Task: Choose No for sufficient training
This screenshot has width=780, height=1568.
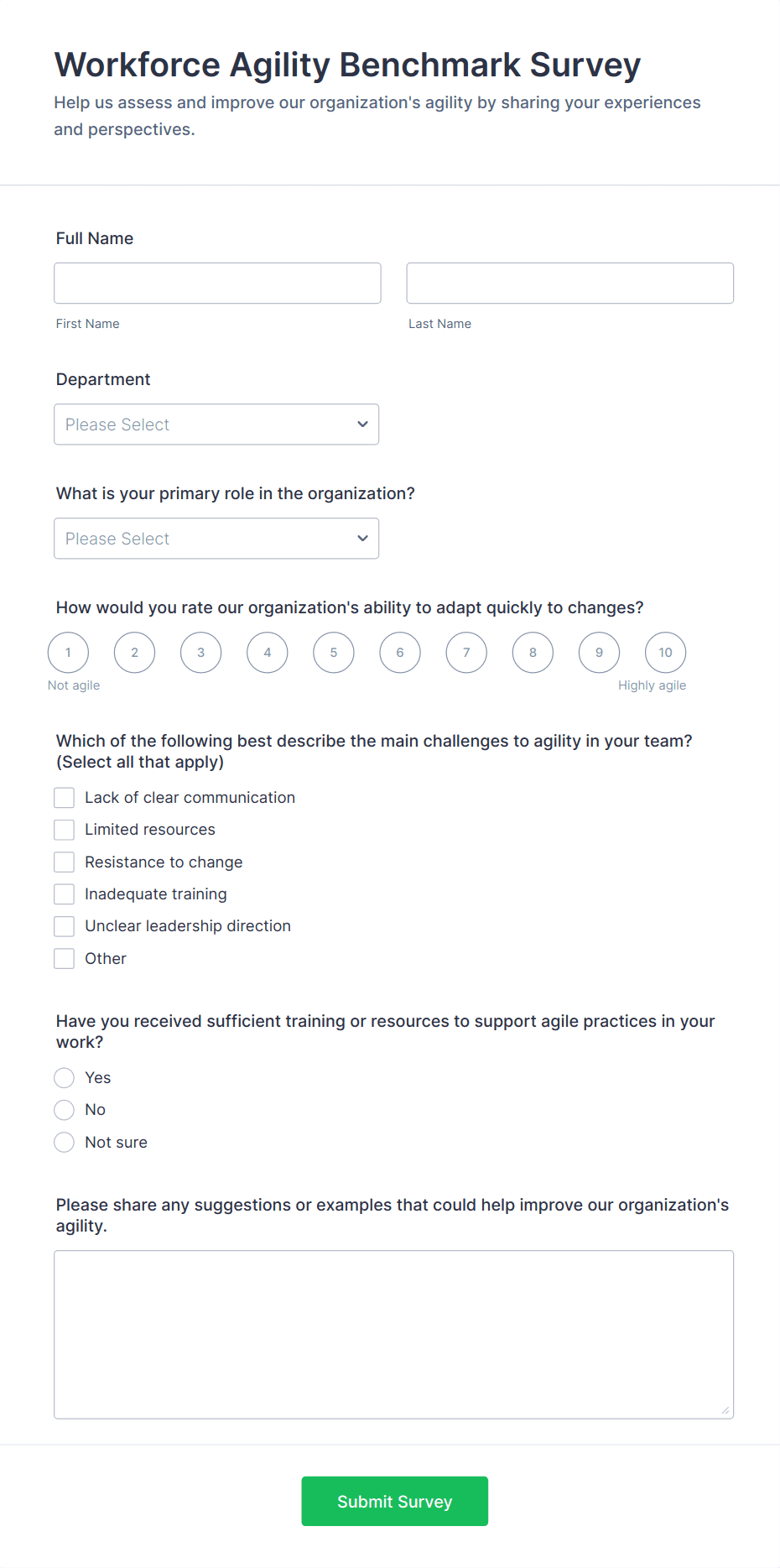Action: click(x=65, y=1110)
